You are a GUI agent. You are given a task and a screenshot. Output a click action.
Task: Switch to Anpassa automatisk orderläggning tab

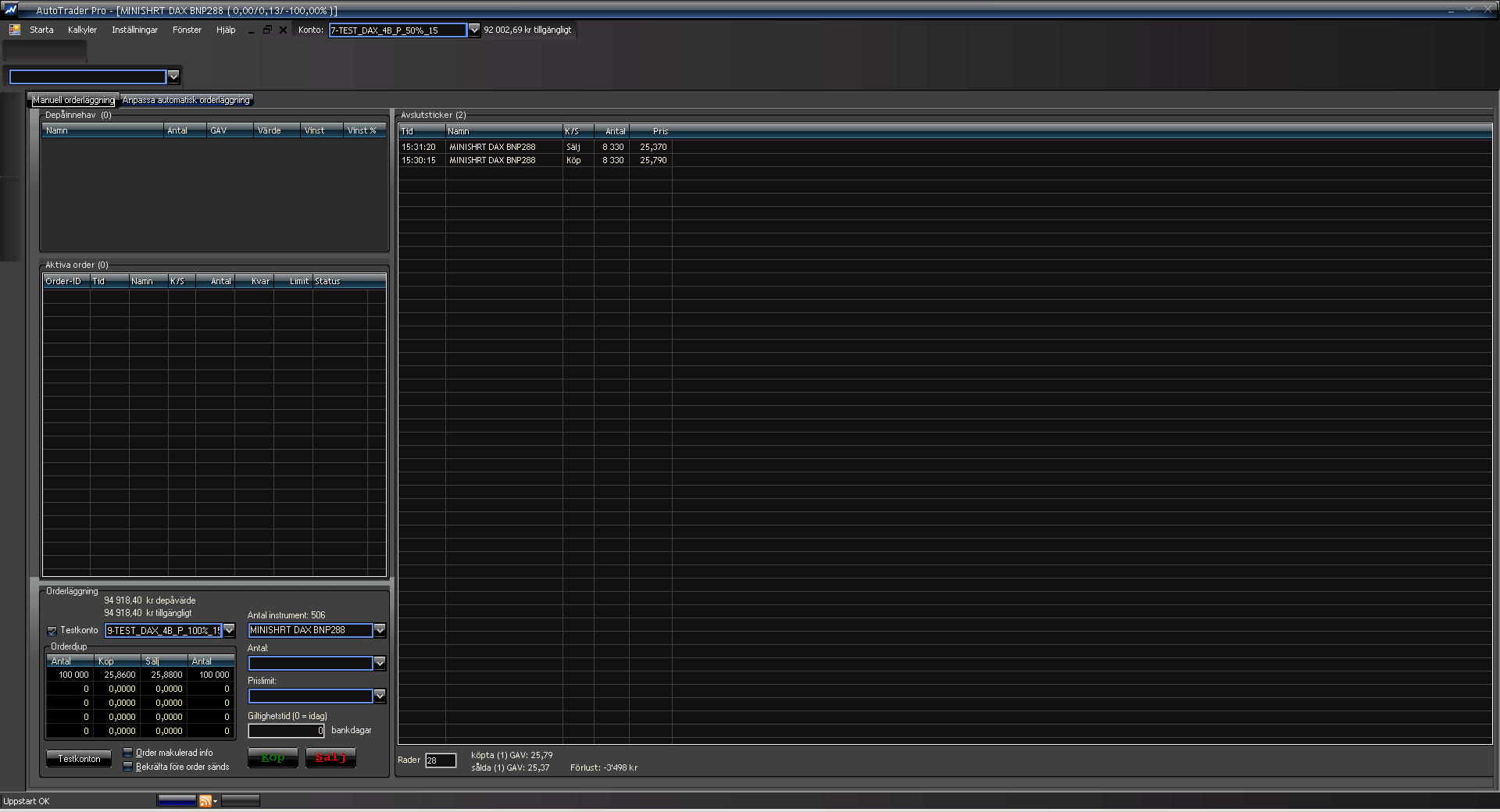[x=186, y=100]
